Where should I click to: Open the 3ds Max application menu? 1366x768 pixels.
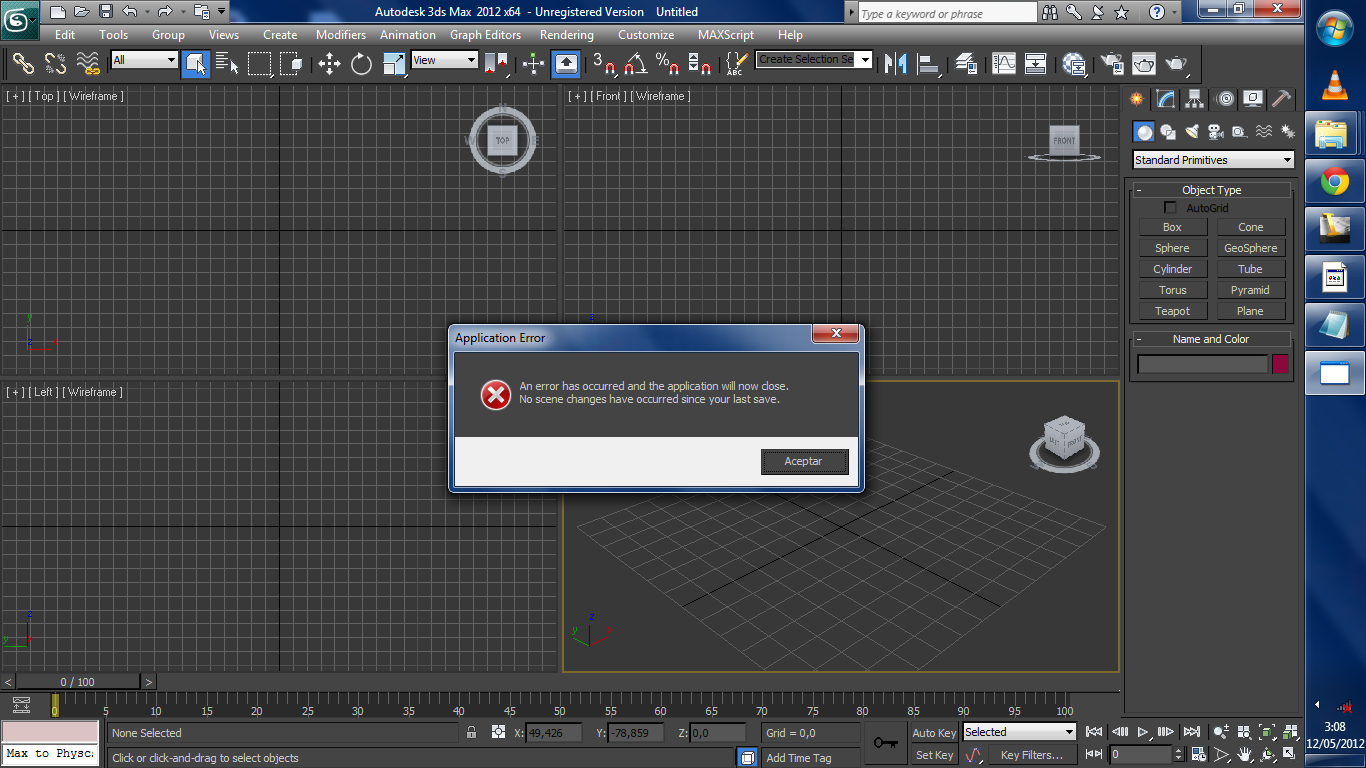[x=20, y=20]
